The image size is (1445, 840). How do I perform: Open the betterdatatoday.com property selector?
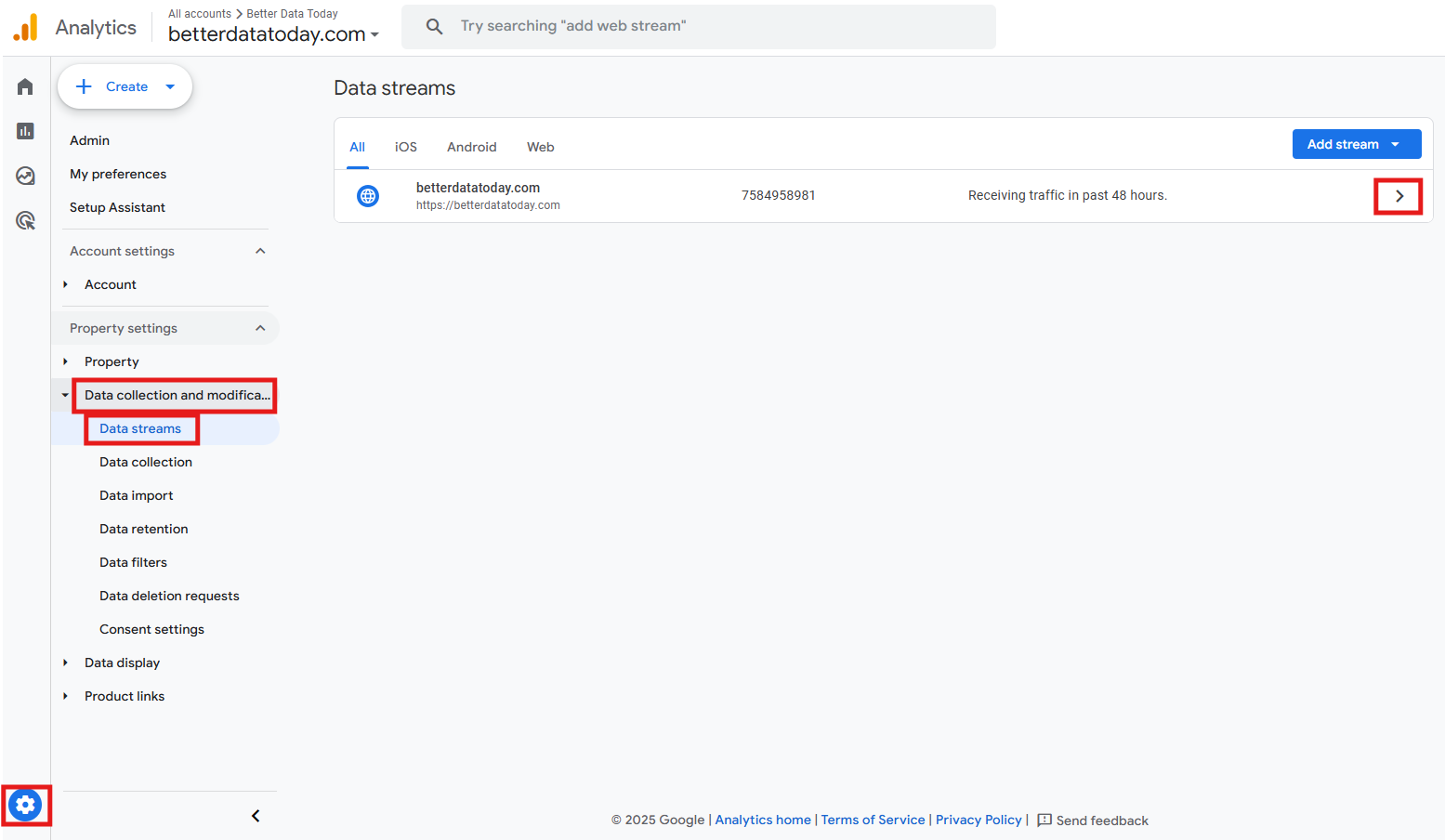click(x=273, y=34)
